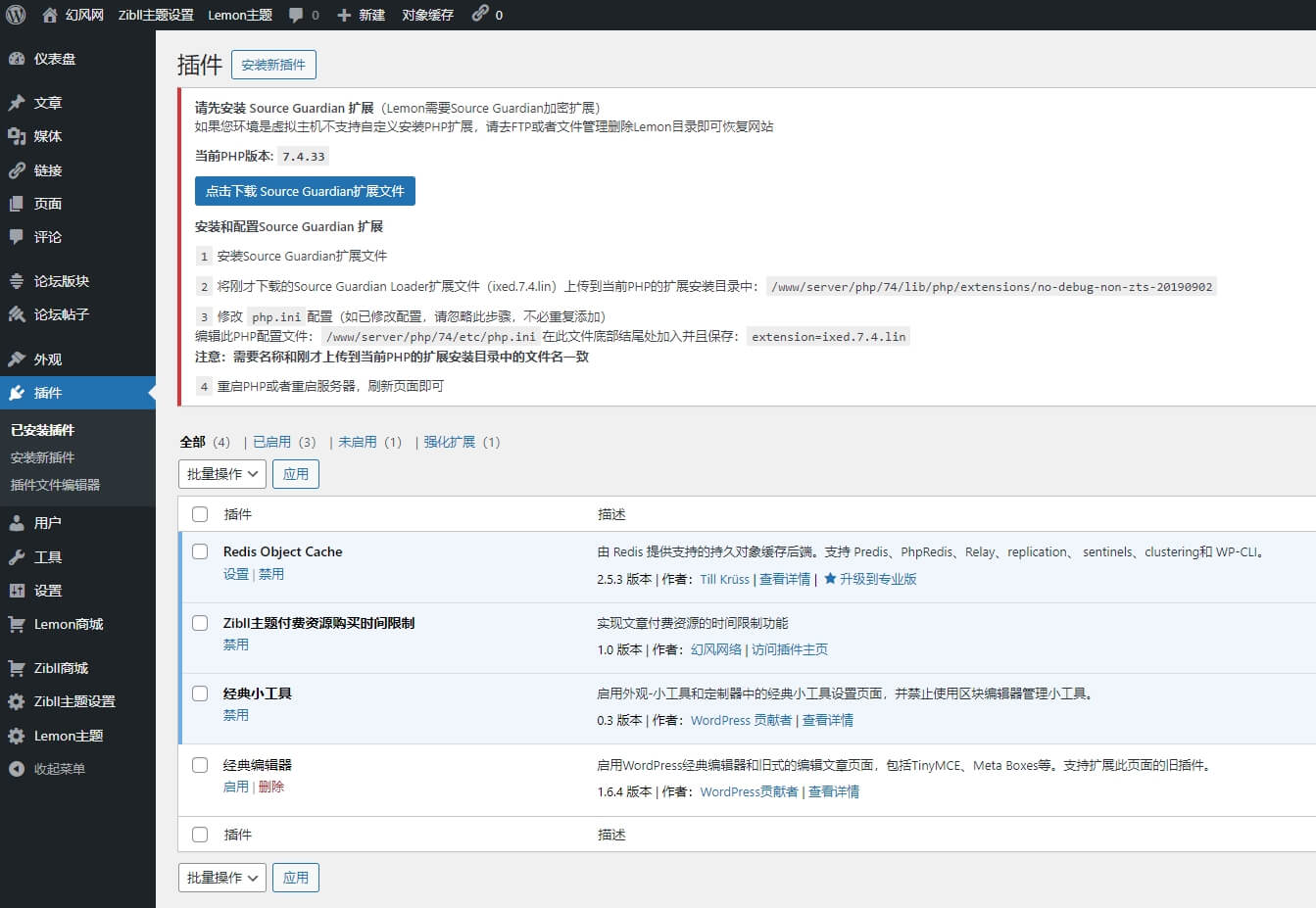Click 禁用 under Zibll主题付费资源购买时间限制
This screenshot has width=1316, height=908.
236,645
